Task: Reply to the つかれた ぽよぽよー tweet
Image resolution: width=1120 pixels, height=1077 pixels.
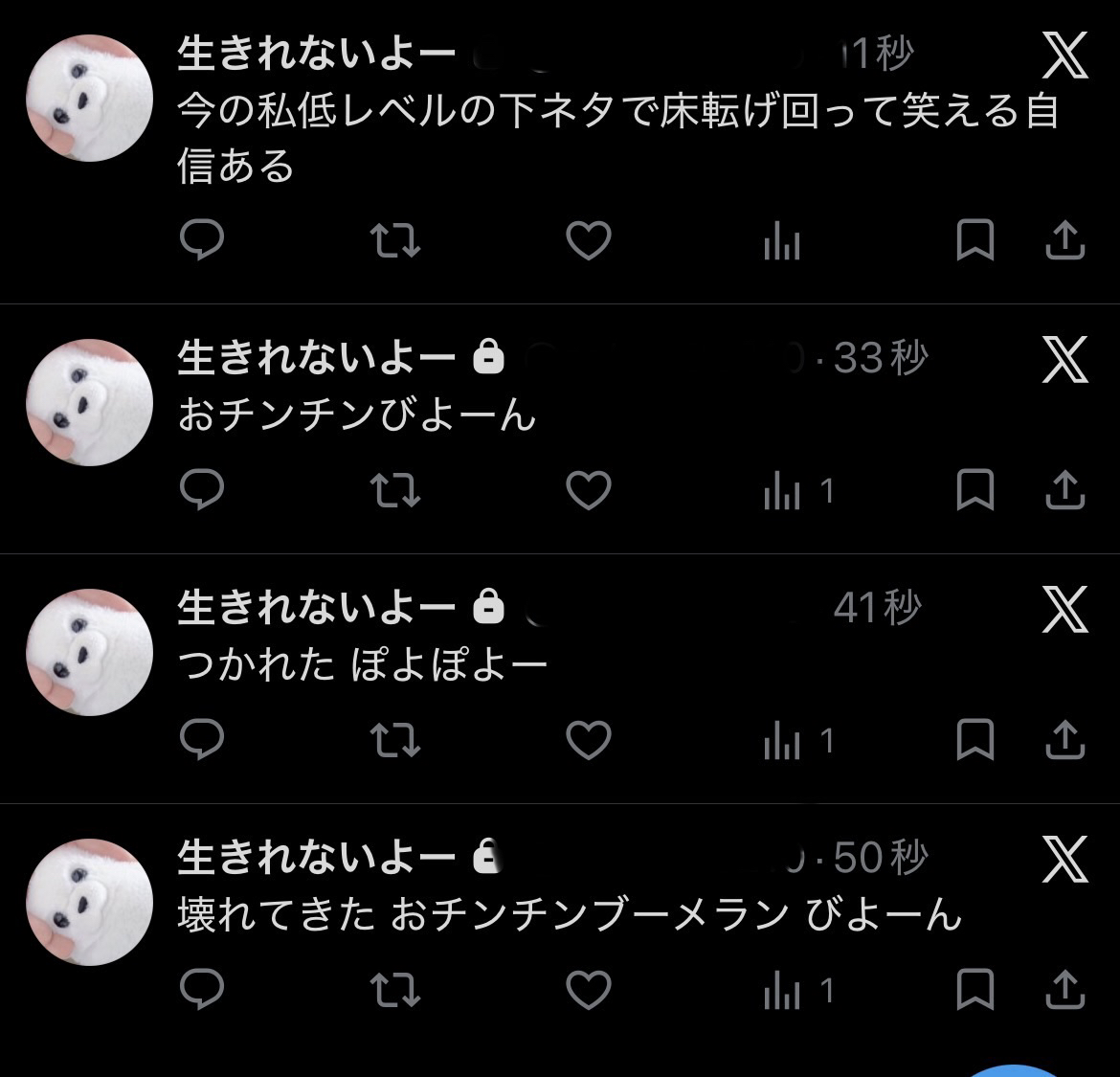Action: pyautogui.click(x=202, y=739)
